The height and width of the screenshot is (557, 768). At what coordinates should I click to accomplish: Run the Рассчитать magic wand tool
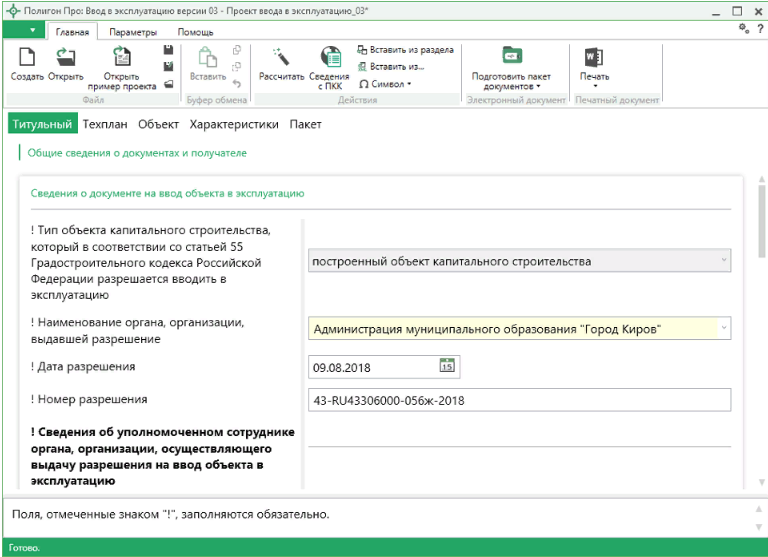[x=281, y=60]
